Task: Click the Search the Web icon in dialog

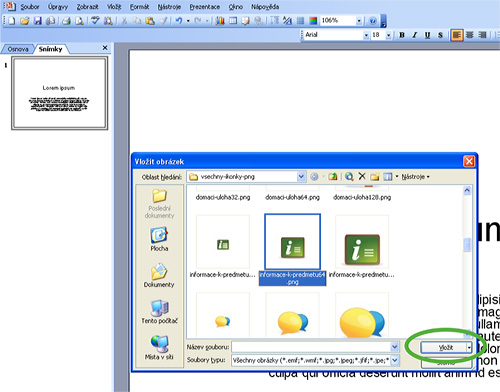Action: pyautogui.click(x=349, y=176)
